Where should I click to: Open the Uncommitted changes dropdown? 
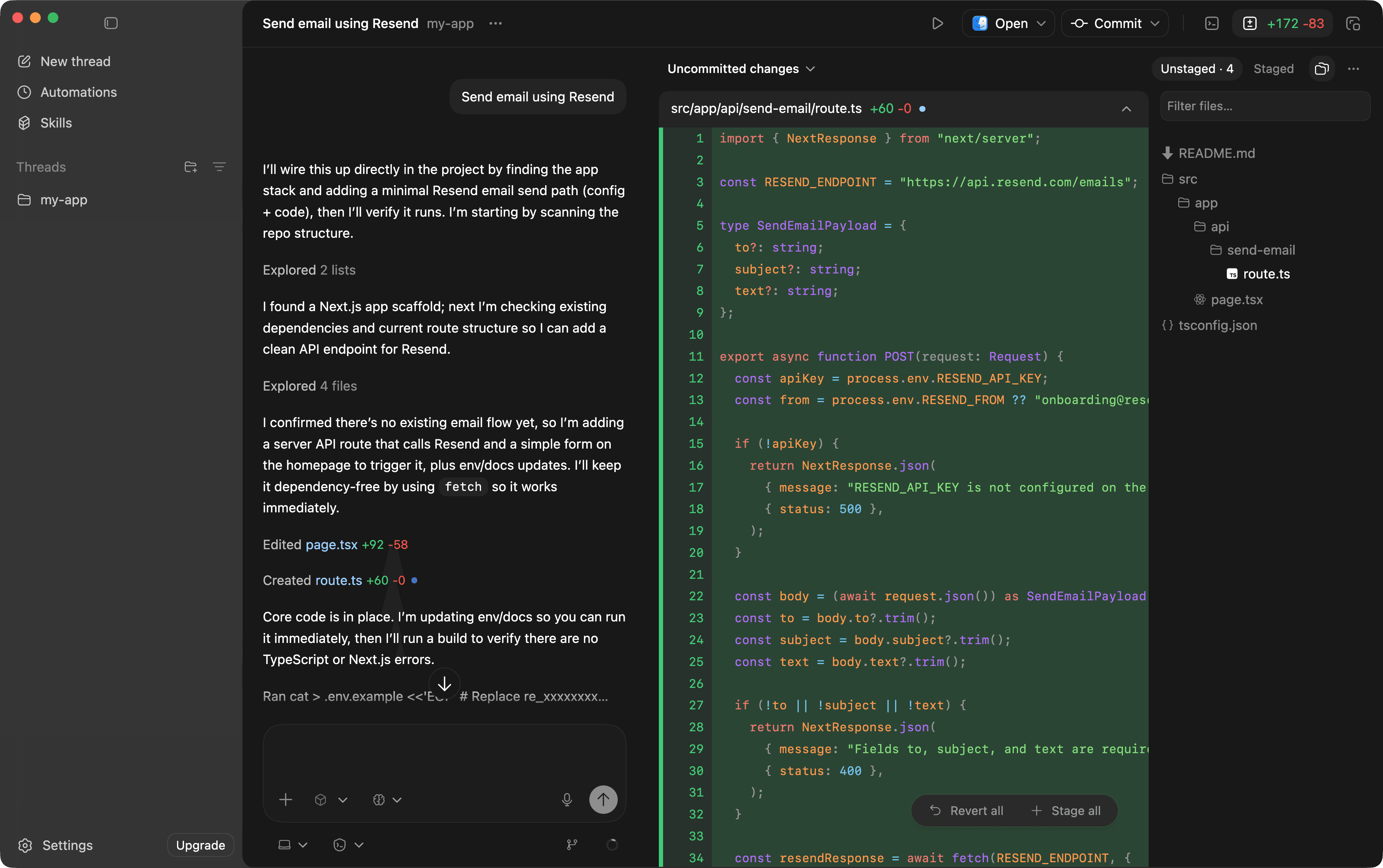point(741,68)
